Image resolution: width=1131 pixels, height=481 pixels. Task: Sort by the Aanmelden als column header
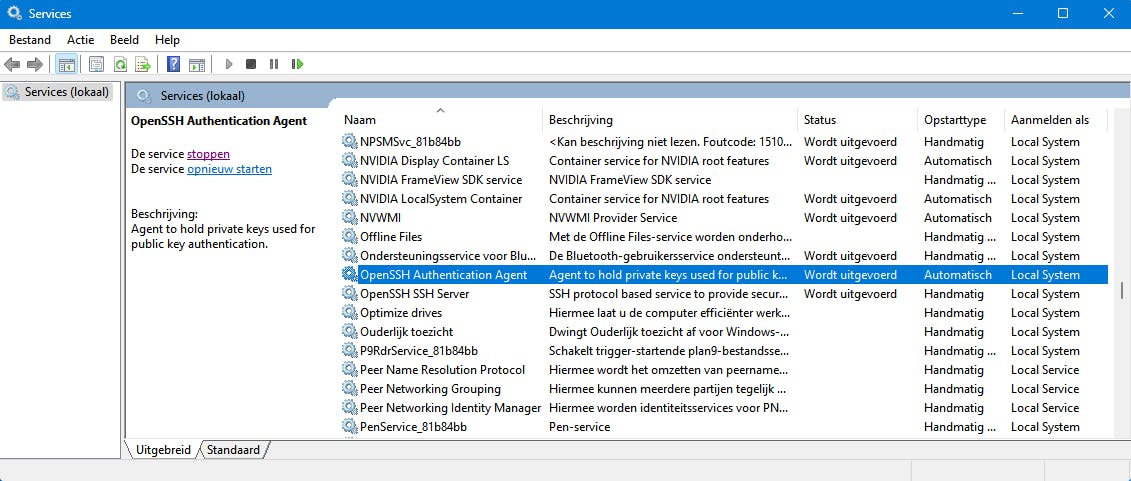point(1055,120)
